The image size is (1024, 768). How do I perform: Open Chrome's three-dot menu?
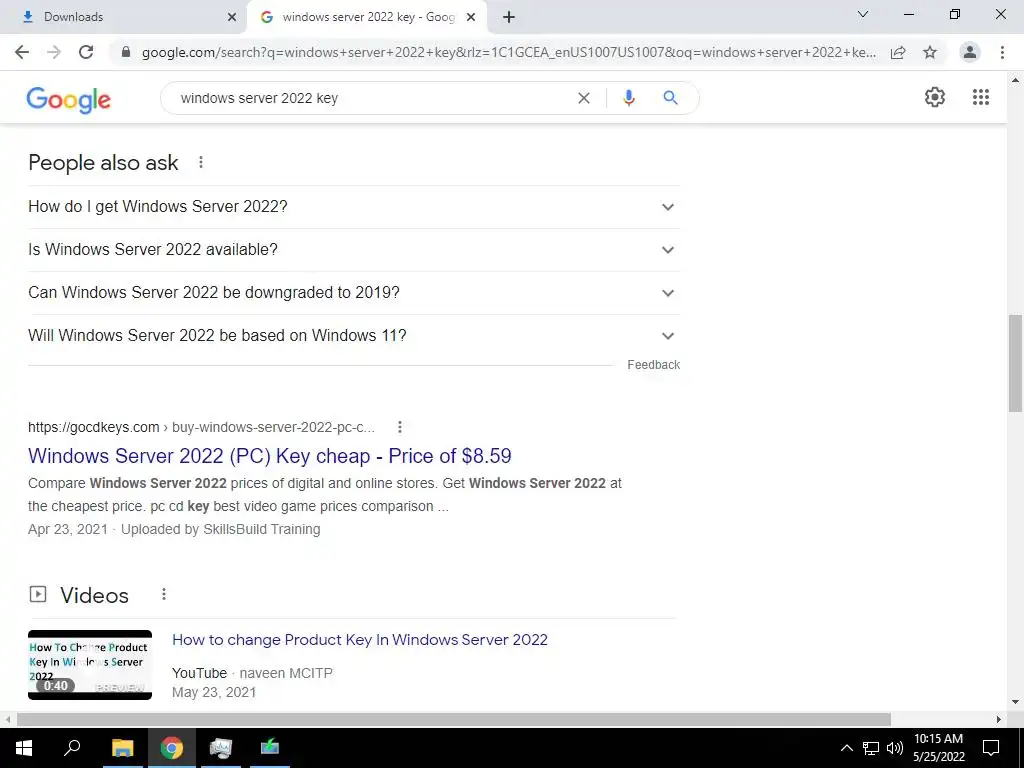pos(1002,52)
